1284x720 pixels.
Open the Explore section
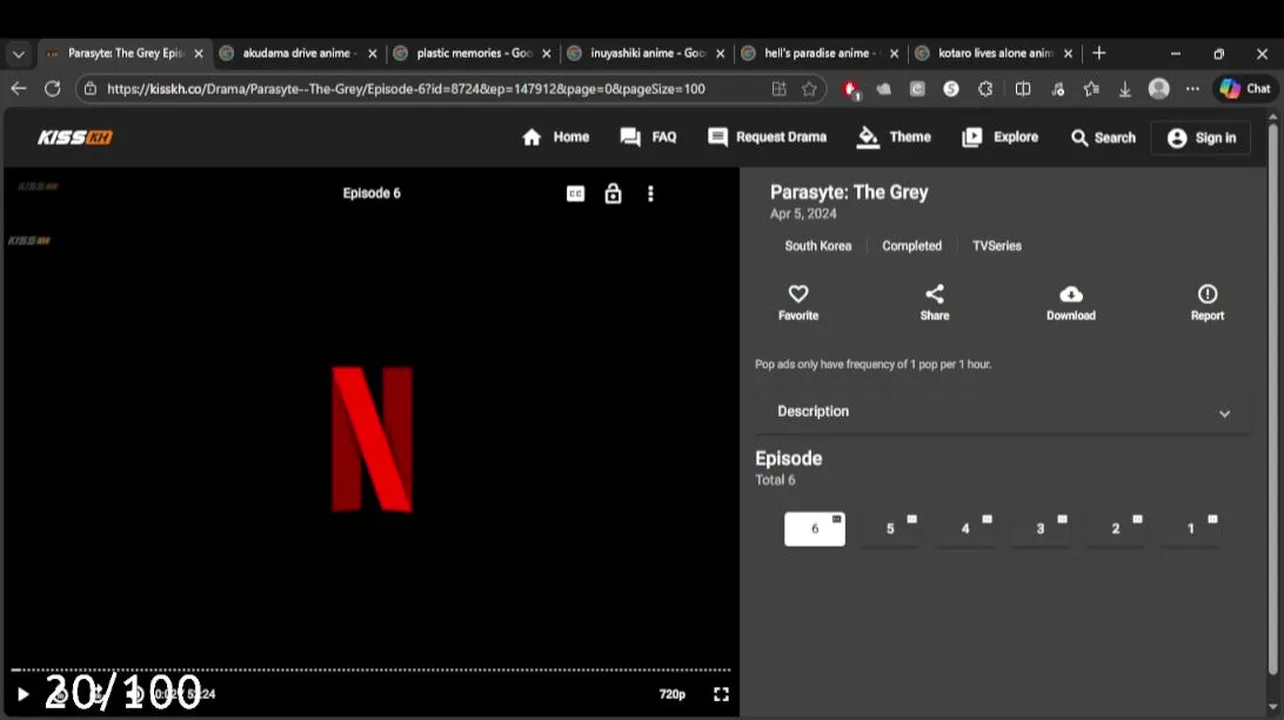coord(1000,137)
